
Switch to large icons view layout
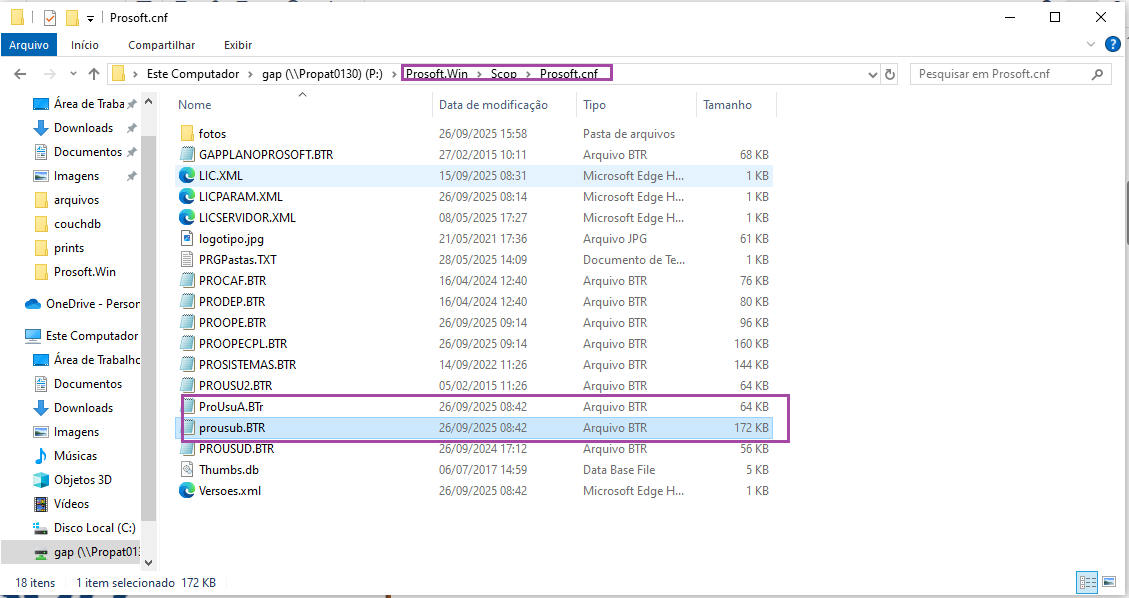[x=1109, y=582]
